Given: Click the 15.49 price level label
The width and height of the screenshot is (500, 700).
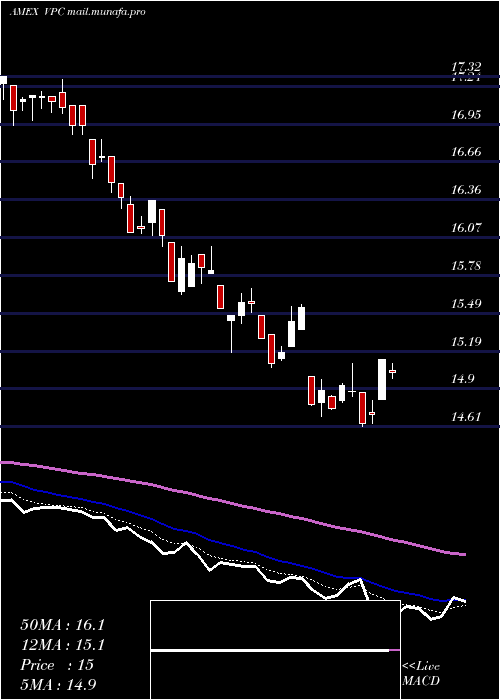Looking at the screenshot, I should tap(466, 304).
